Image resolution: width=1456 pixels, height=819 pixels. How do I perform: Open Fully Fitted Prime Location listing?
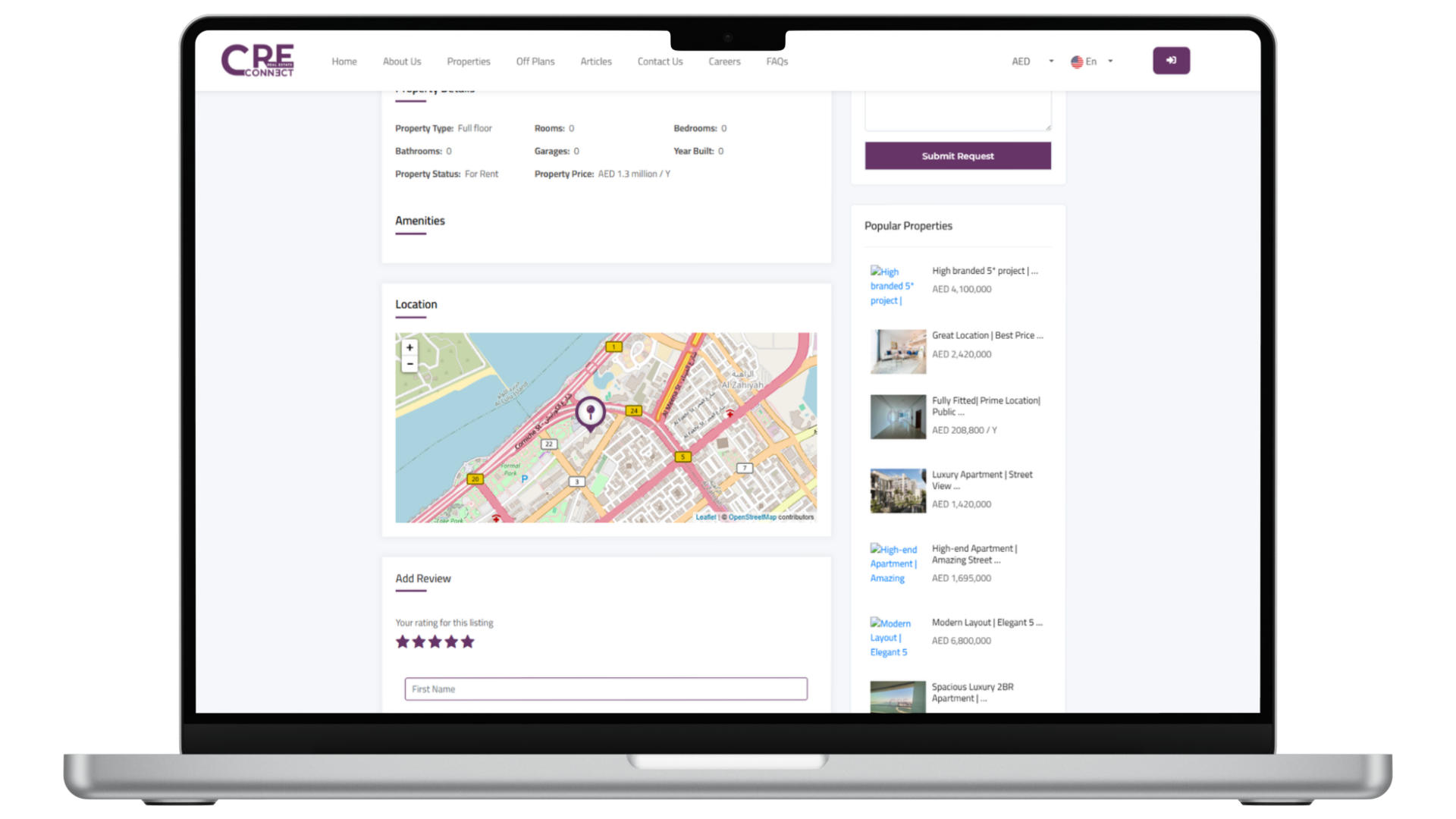coord(986,406)
